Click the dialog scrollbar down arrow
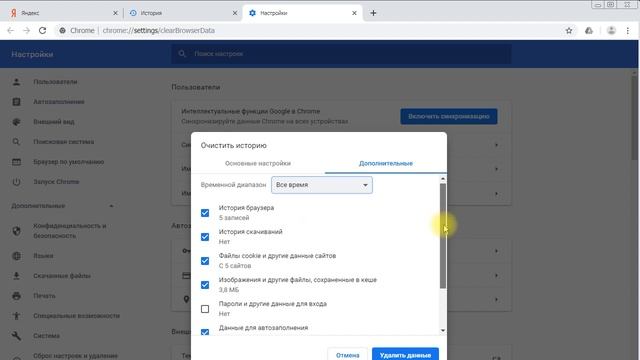 click(x=443, y=331)
